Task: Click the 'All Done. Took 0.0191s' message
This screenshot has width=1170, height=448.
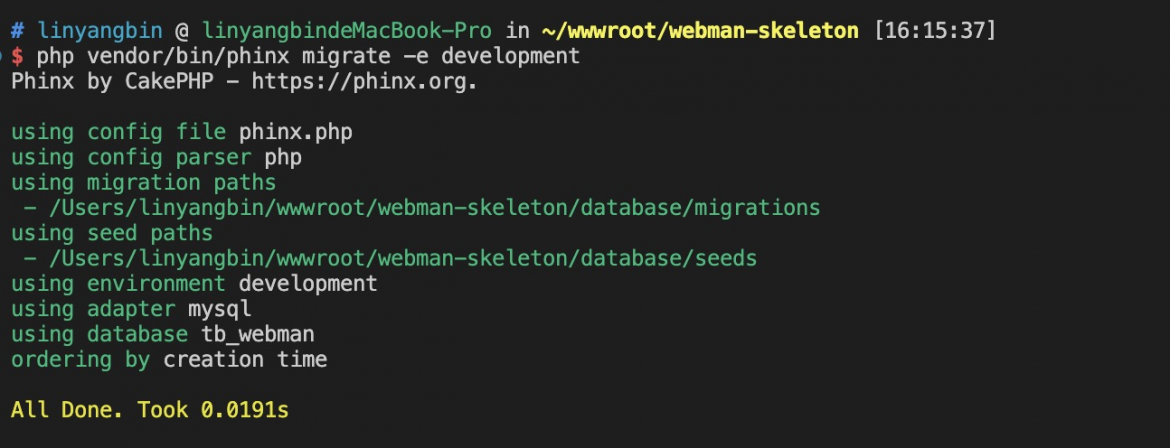Action: click(x=150, y=410)
